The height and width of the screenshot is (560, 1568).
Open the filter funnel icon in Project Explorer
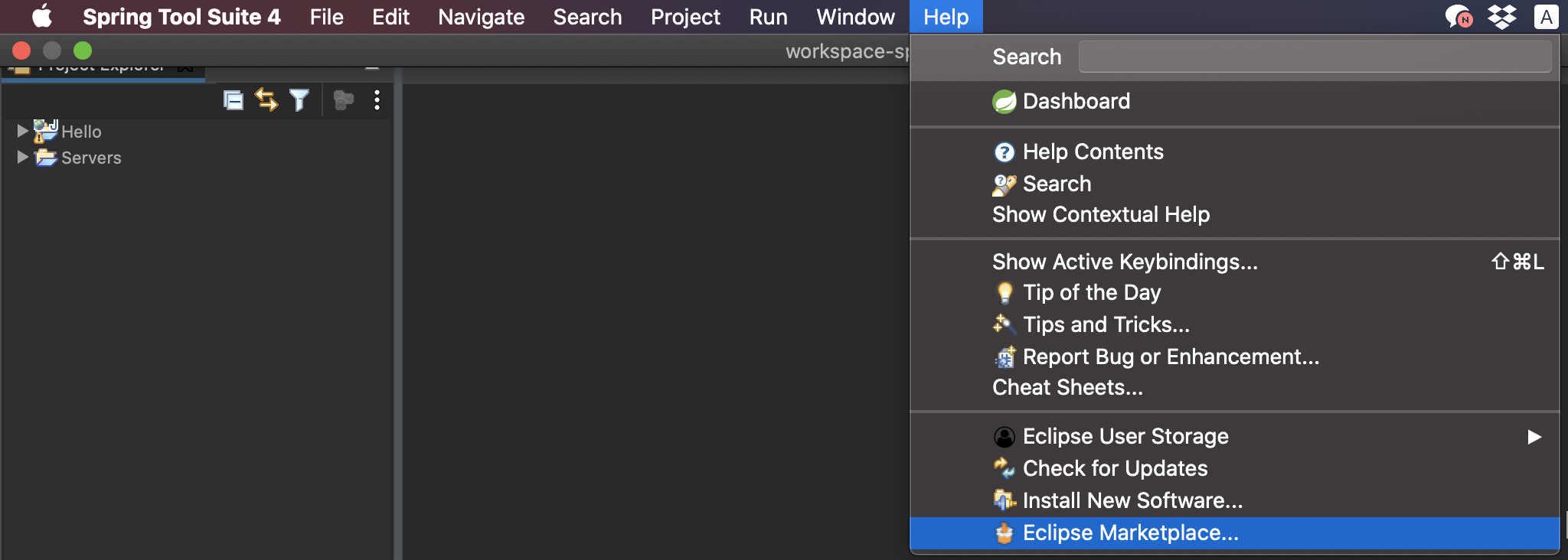tap(299, 100)
